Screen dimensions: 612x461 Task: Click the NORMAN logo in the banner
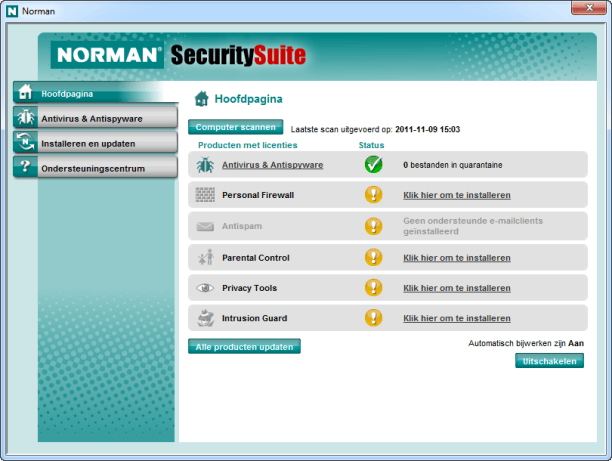coord(107,55)
